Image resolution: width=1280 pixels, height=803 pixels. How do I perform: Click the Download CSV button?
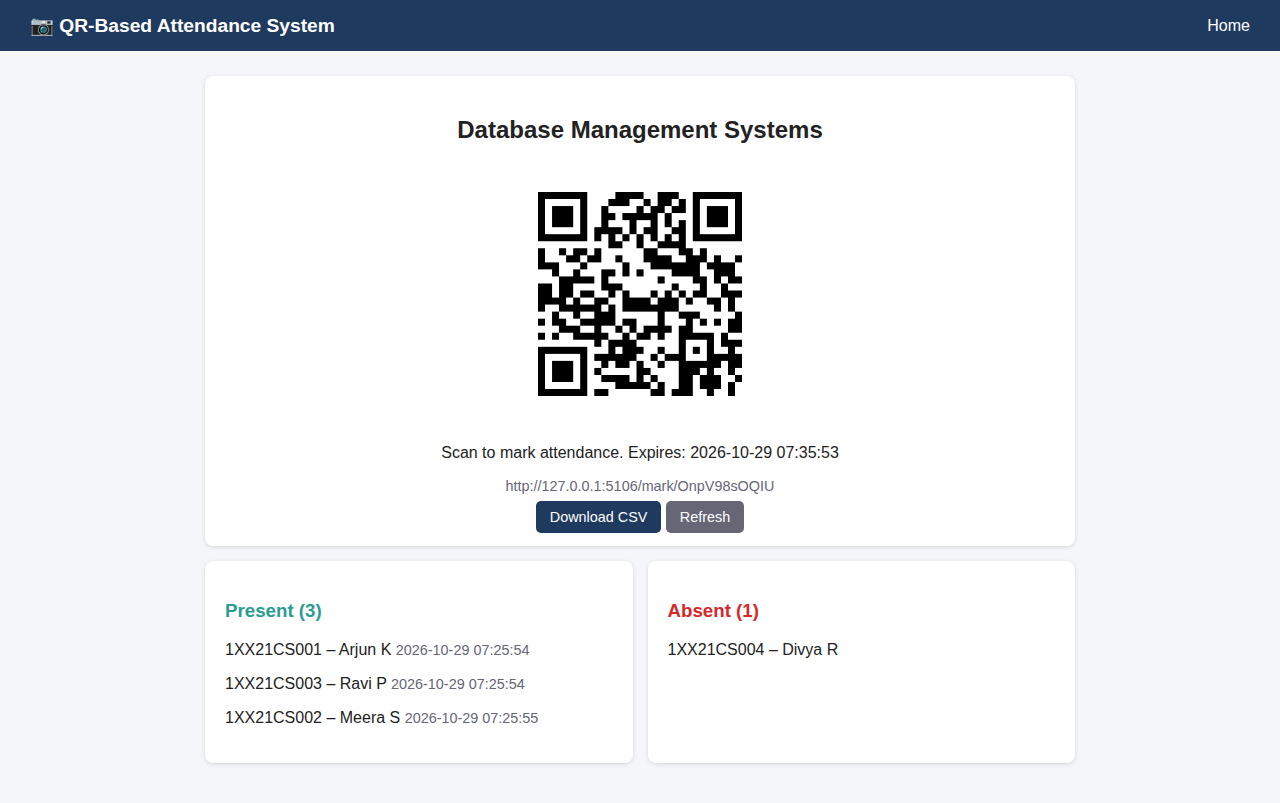(x=598, y=517)
